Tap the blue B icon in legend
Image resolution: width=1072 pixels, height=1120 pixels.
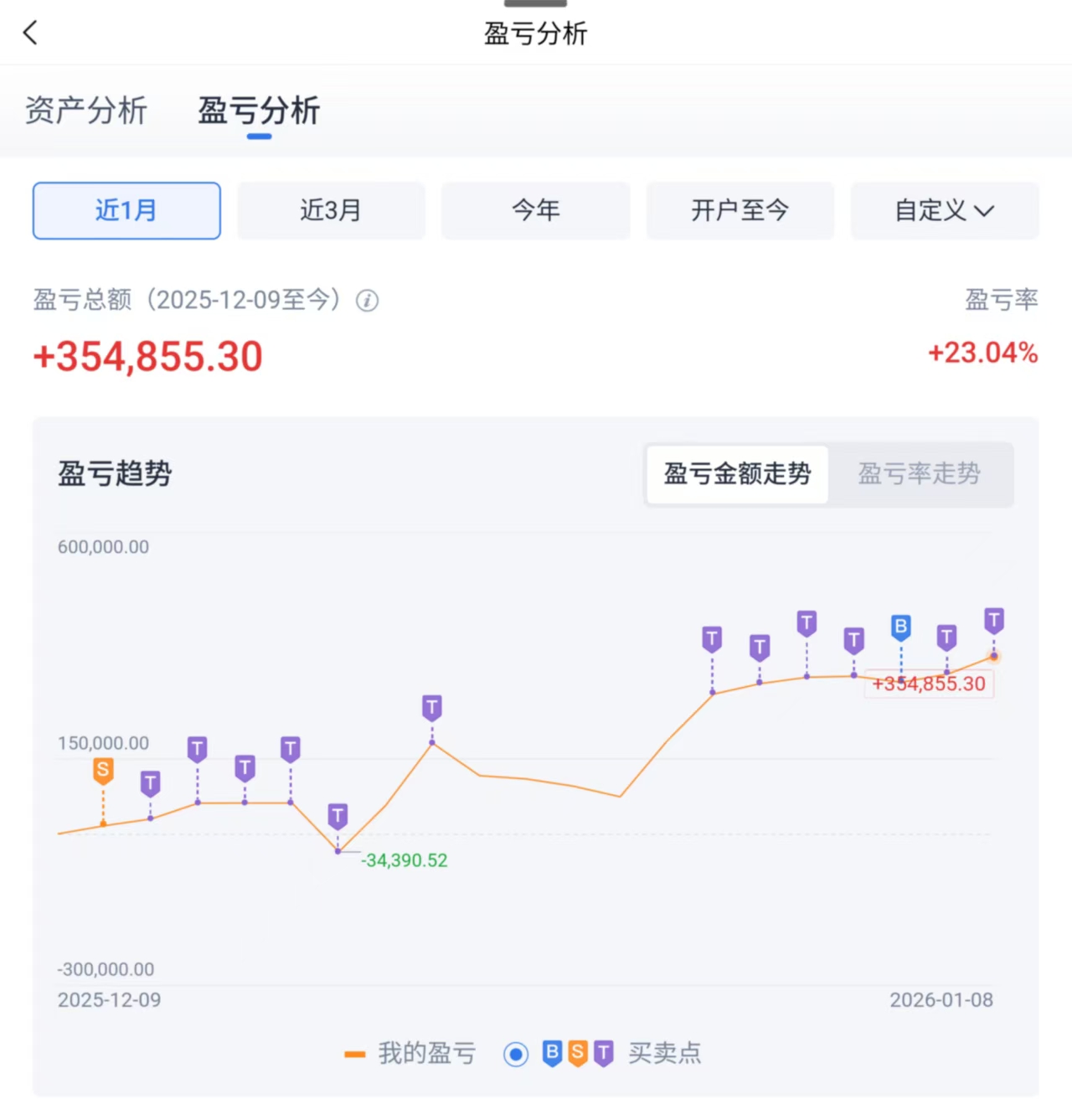[x=552, y=1053]
